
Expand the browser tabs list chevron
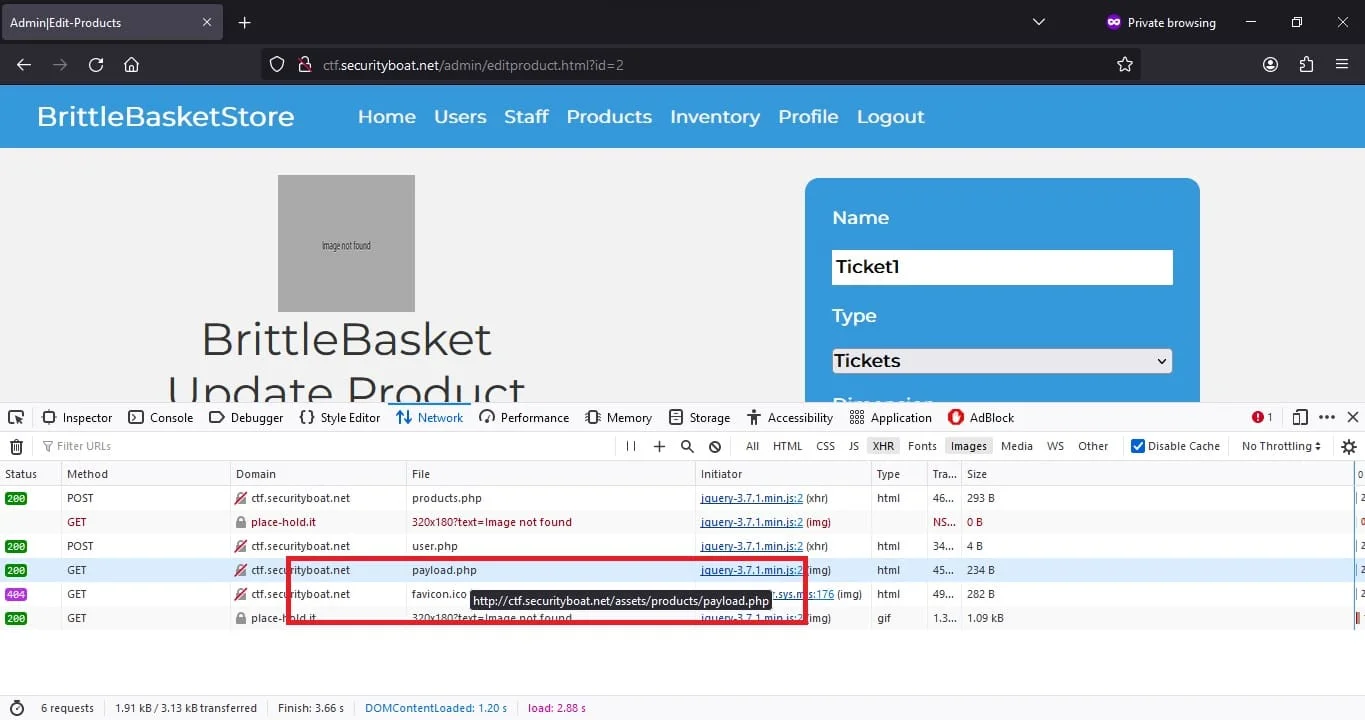[x=1039, y=22]
